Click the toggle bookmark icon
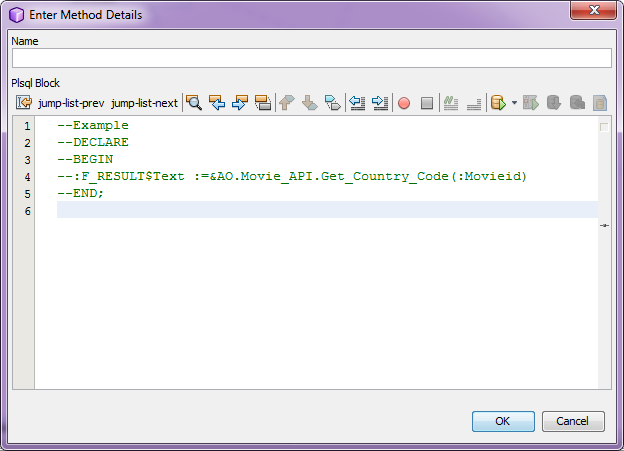 click(x=333, y=103)
